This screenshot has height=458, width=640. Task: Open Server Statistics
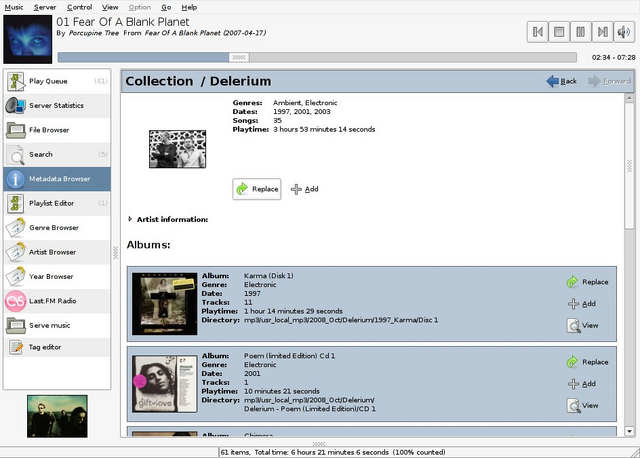click(57, 106)
